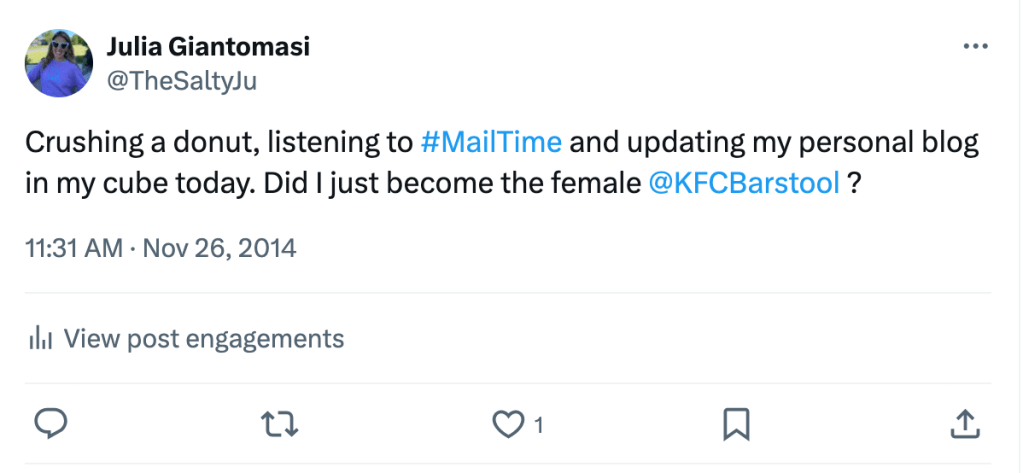Follow the #MailTime hashtag link
This screenshot has height=473, width=1023.
click(x=491, y=142)
